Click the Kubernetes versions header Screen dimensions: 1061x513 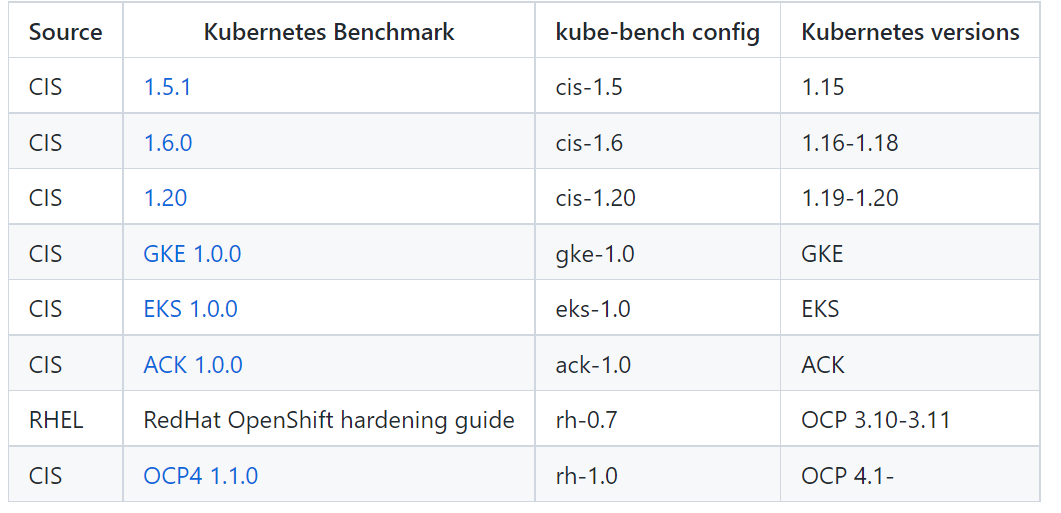coord(910,32)
